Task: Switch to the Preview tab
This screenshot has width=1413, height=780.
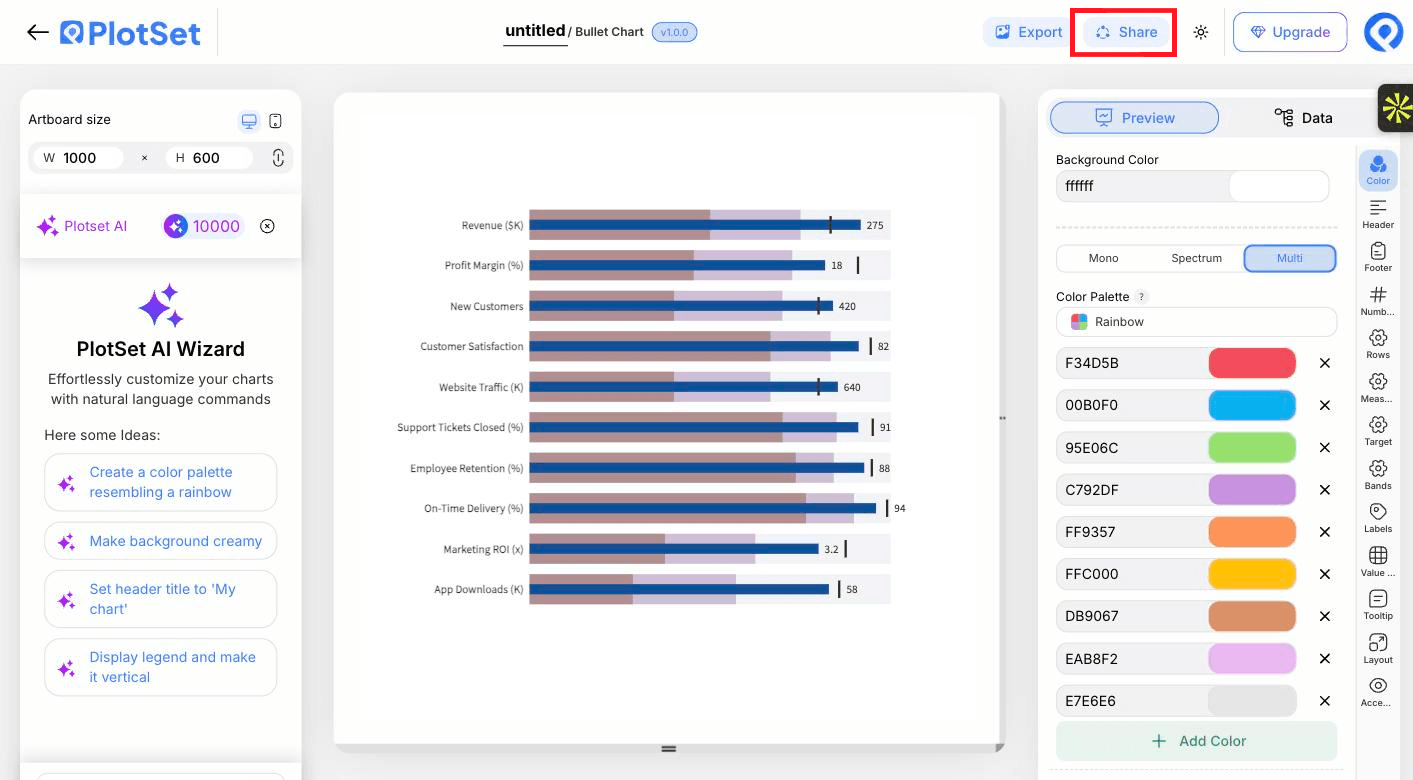Action: 1134,117
